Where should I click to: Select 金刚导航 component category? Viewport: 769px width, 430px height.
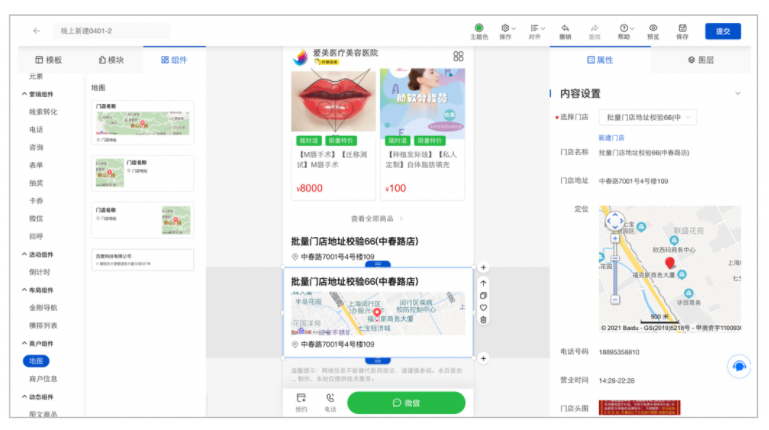pos(43,307)
